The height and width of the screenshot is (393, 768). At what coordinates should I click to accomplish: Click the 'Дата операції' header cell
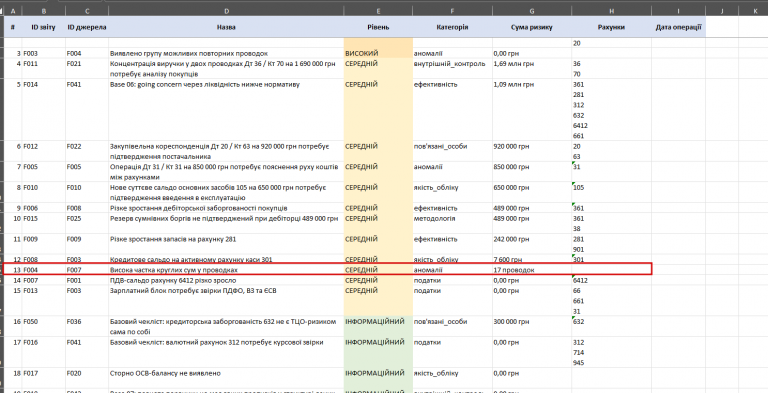678,27
